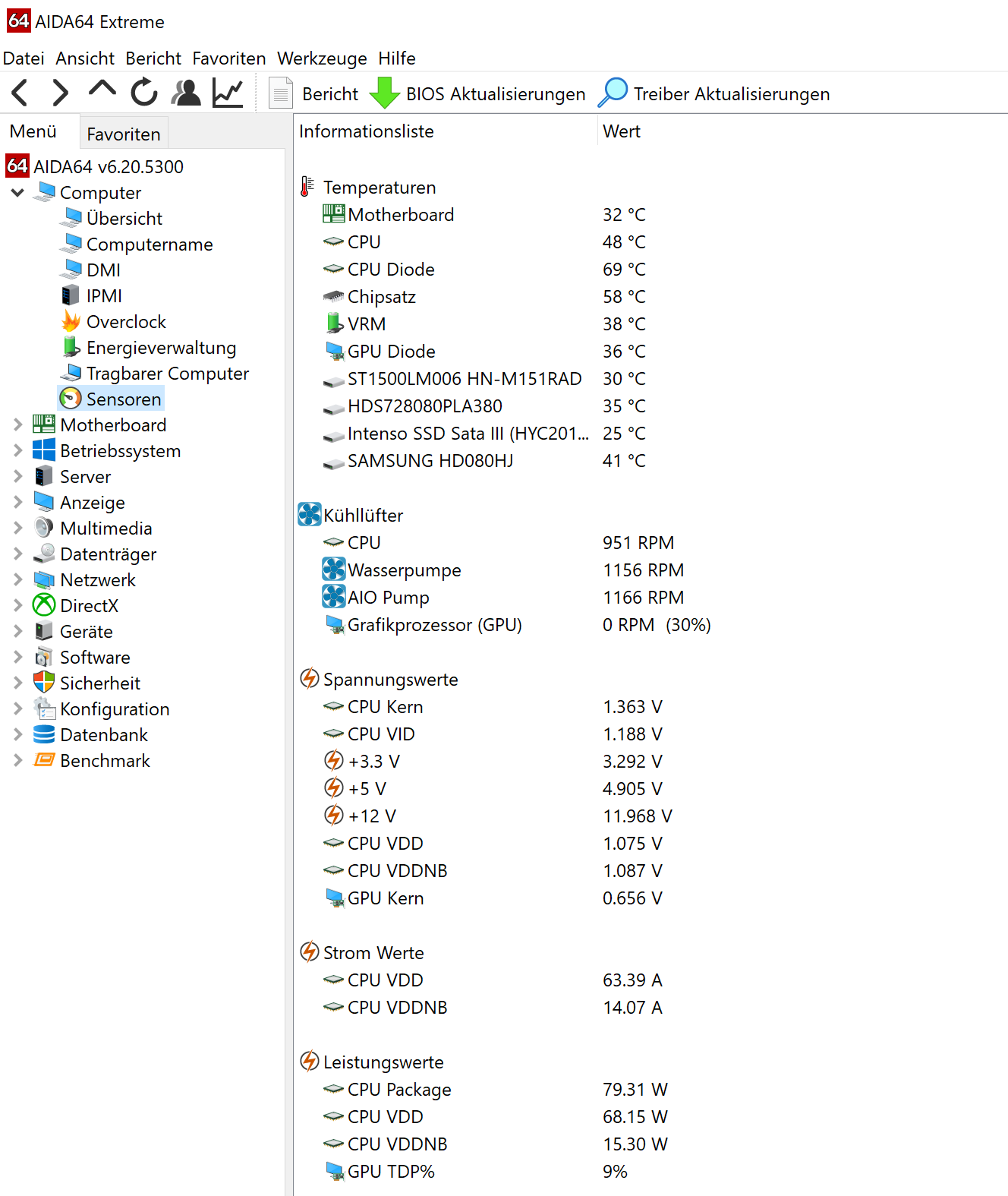Open the Werkzeuge menu
This screenshot has height=1196, width=1008.
[x=322, y=58]
